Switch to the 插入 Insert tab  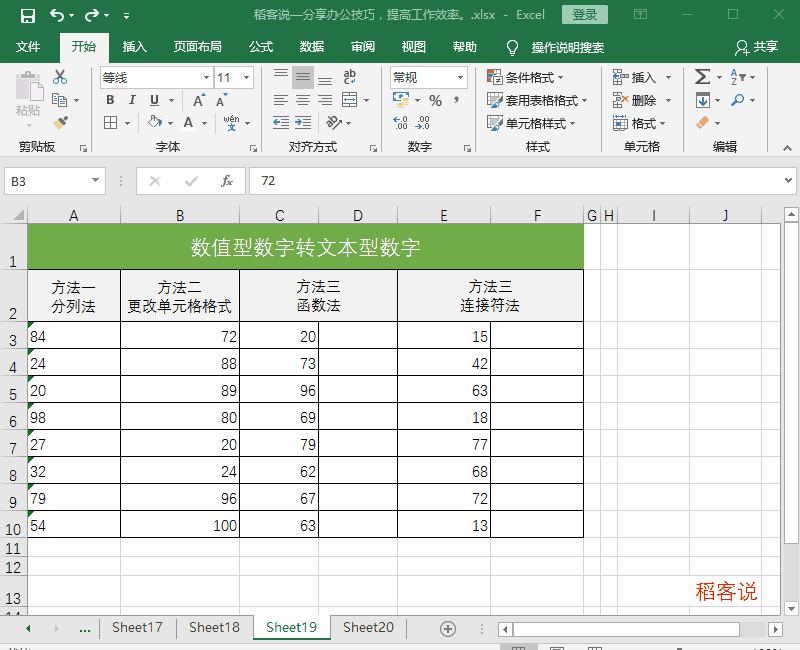pos(135,47)
